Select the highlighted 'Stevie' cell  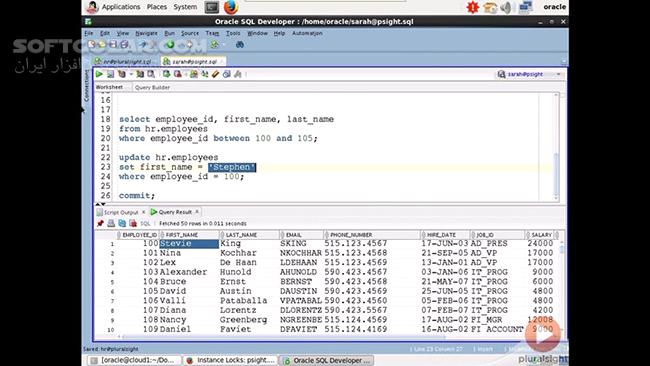click(x=189, y=244)
